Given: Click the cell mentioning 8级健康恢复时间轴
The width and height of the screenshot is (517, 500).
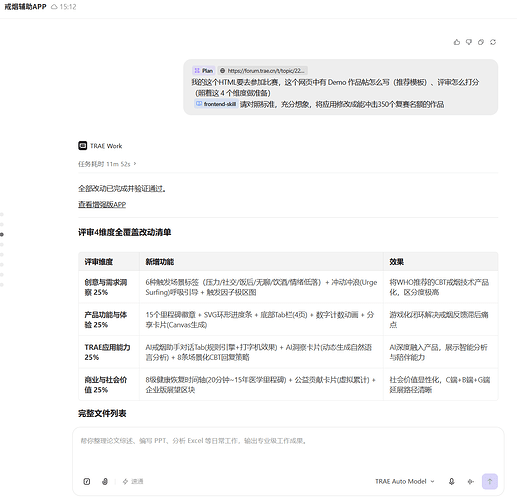Looking at the screenshot, I should (x=261, y=384).
